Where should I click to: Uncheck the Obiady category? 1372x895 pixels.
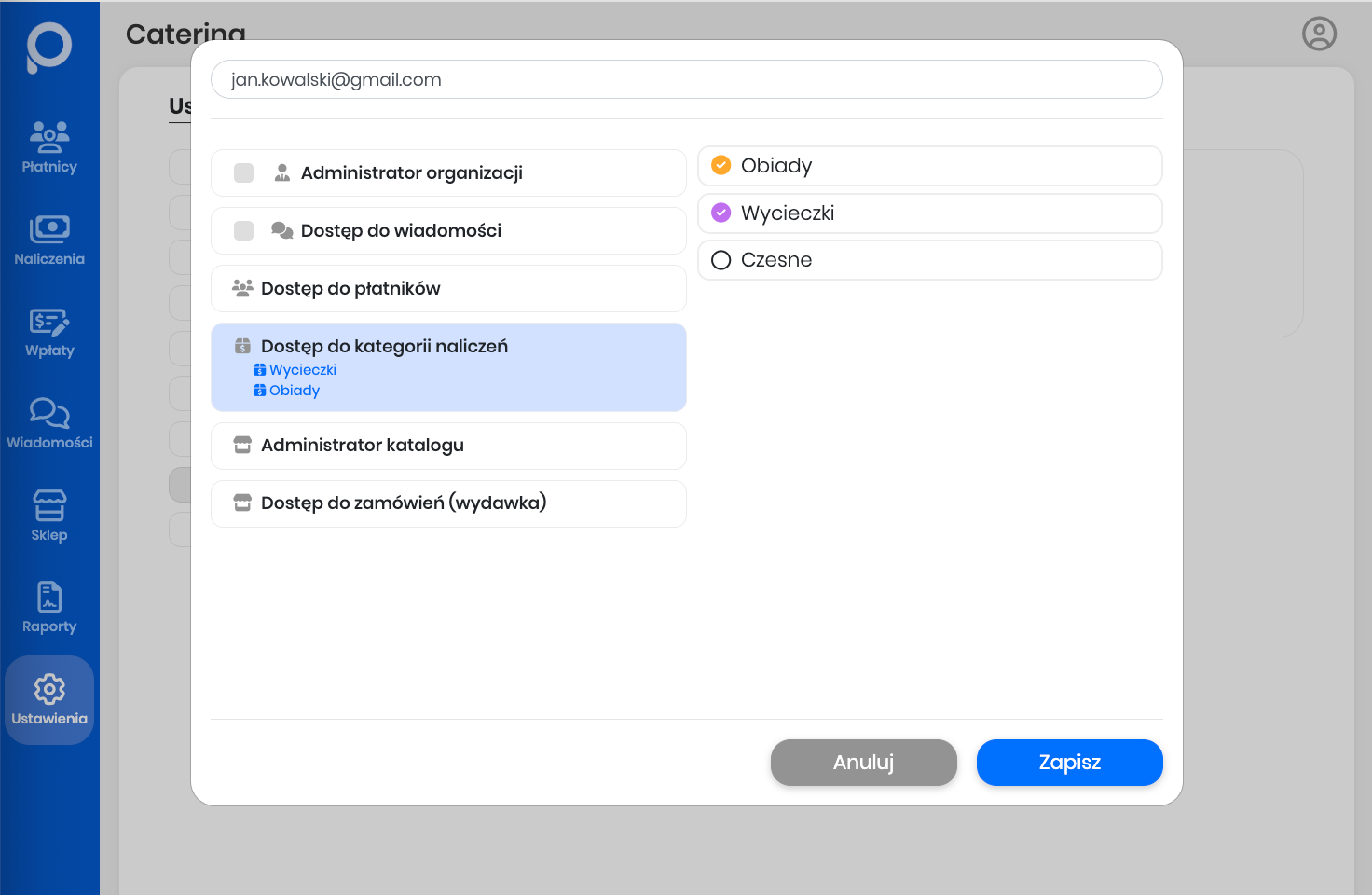pos(721,166)
